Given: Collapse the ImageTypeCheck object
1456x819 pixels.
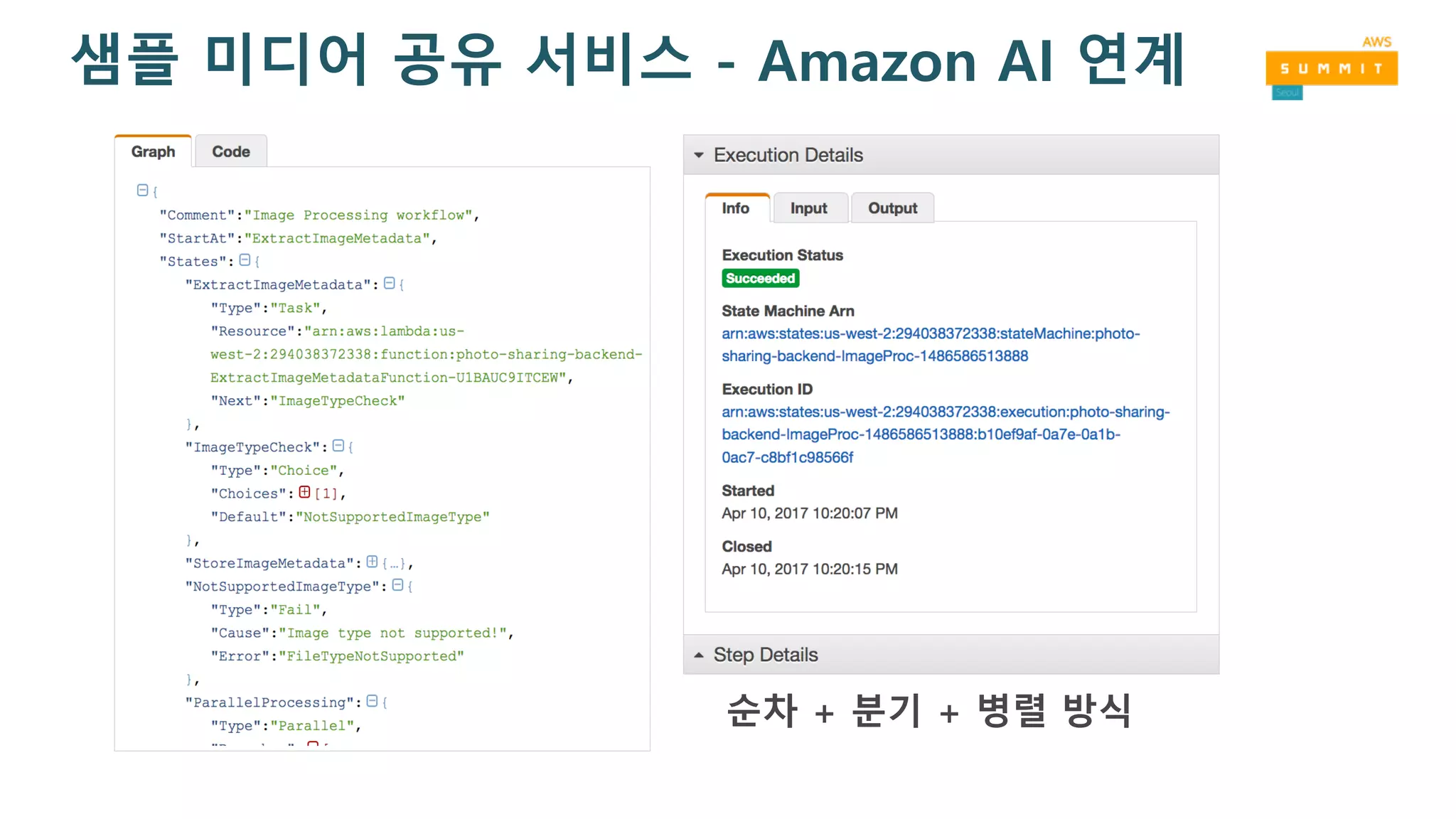Looking at the screenshot, I should click(x=338, y=446).
